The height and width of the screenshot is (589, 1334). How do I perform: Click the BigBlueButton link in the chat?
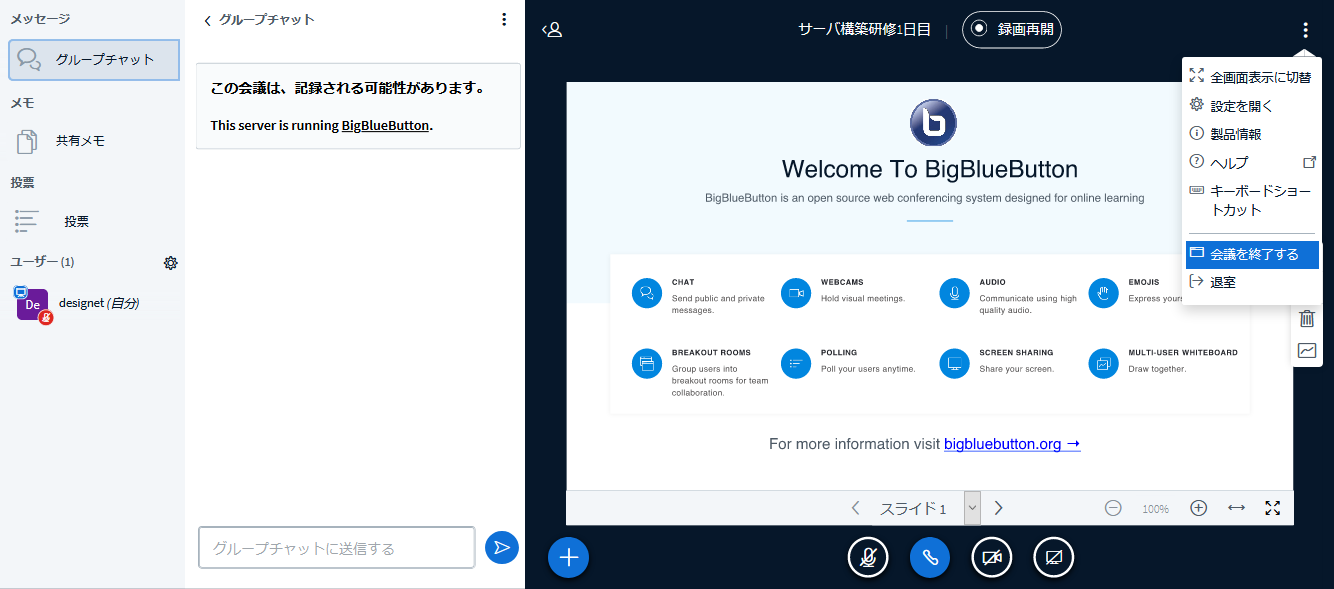385,126
